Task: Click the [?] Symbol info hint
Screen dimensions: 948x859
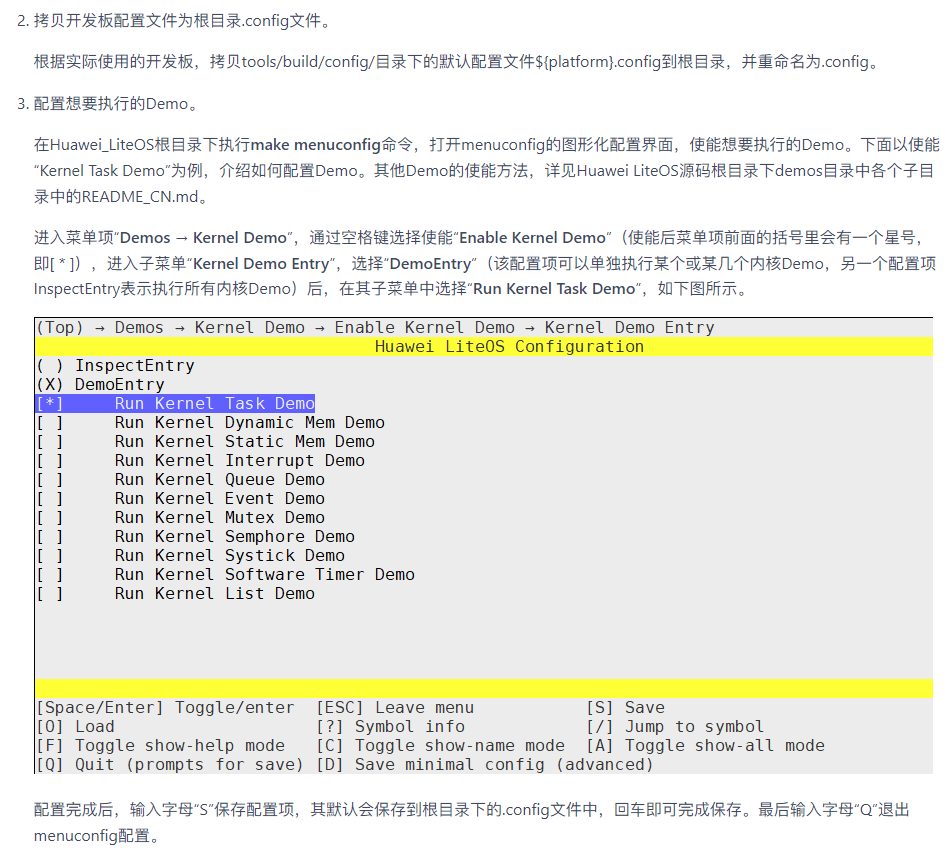Action: coord(391,727)
